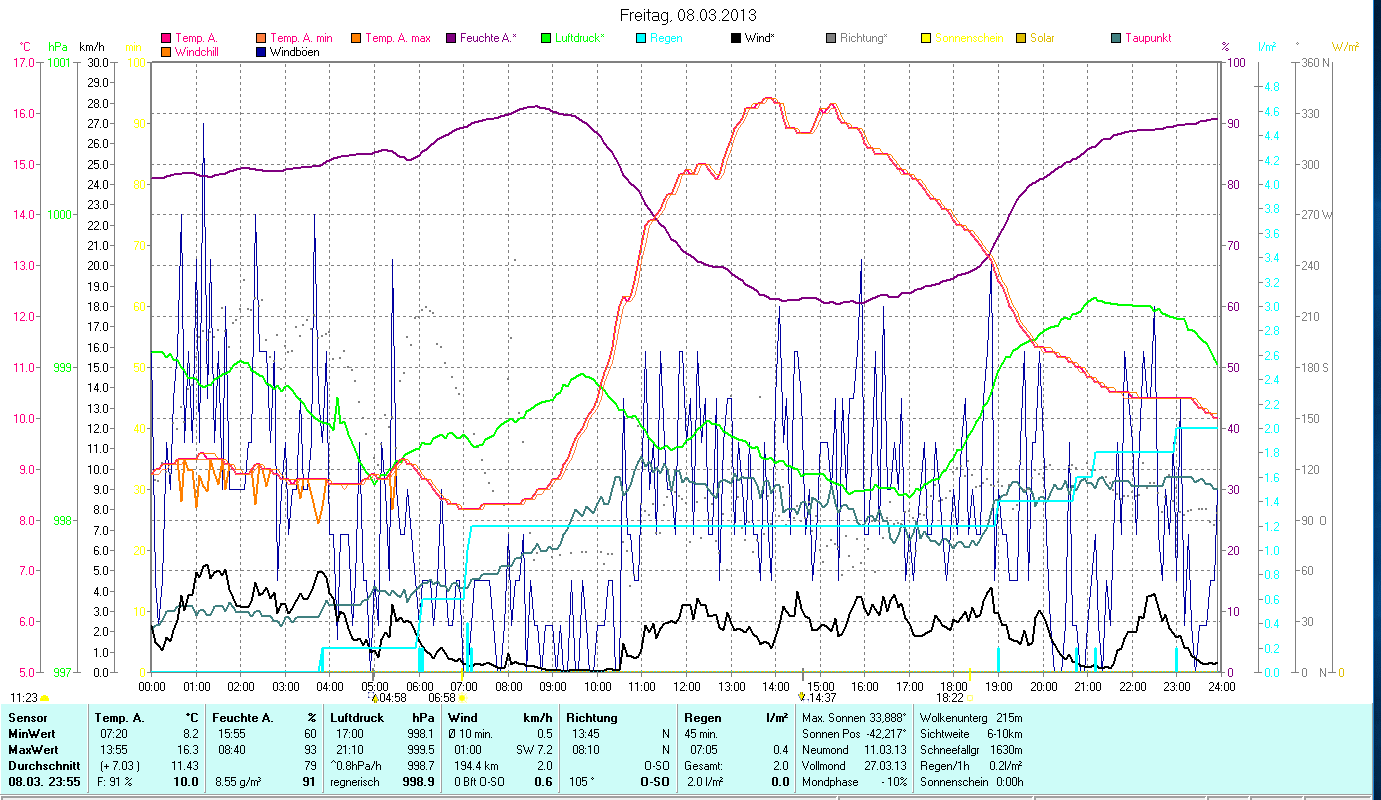Click the green Luftdruck legend swatch
This screenshot has width=1381, height=800.
[546, 39]
